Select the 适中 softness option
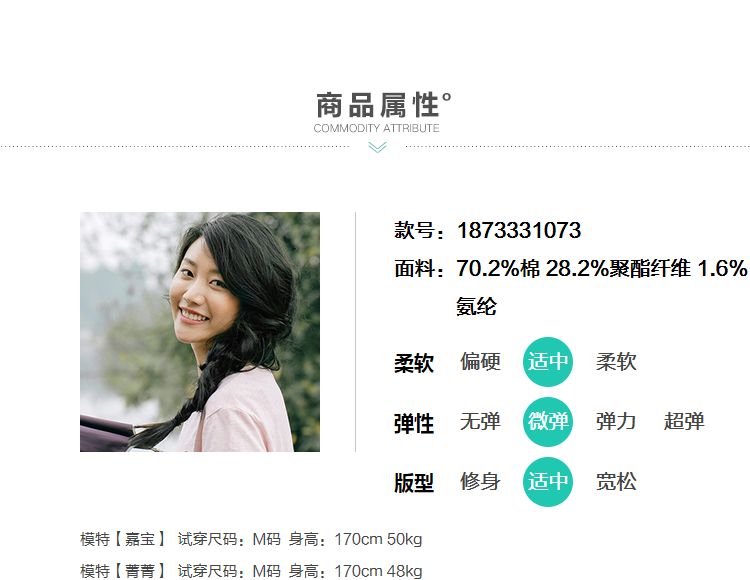Screen dimensions: 750x580 pos(548,361)
